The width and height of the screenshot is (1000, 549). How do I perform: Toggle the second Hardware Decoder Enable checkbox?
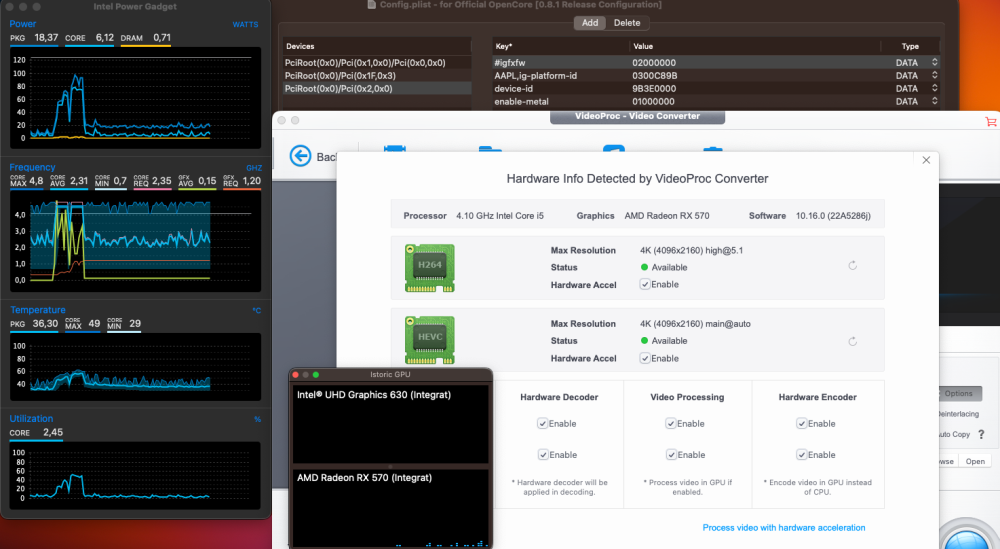point(543,455)
